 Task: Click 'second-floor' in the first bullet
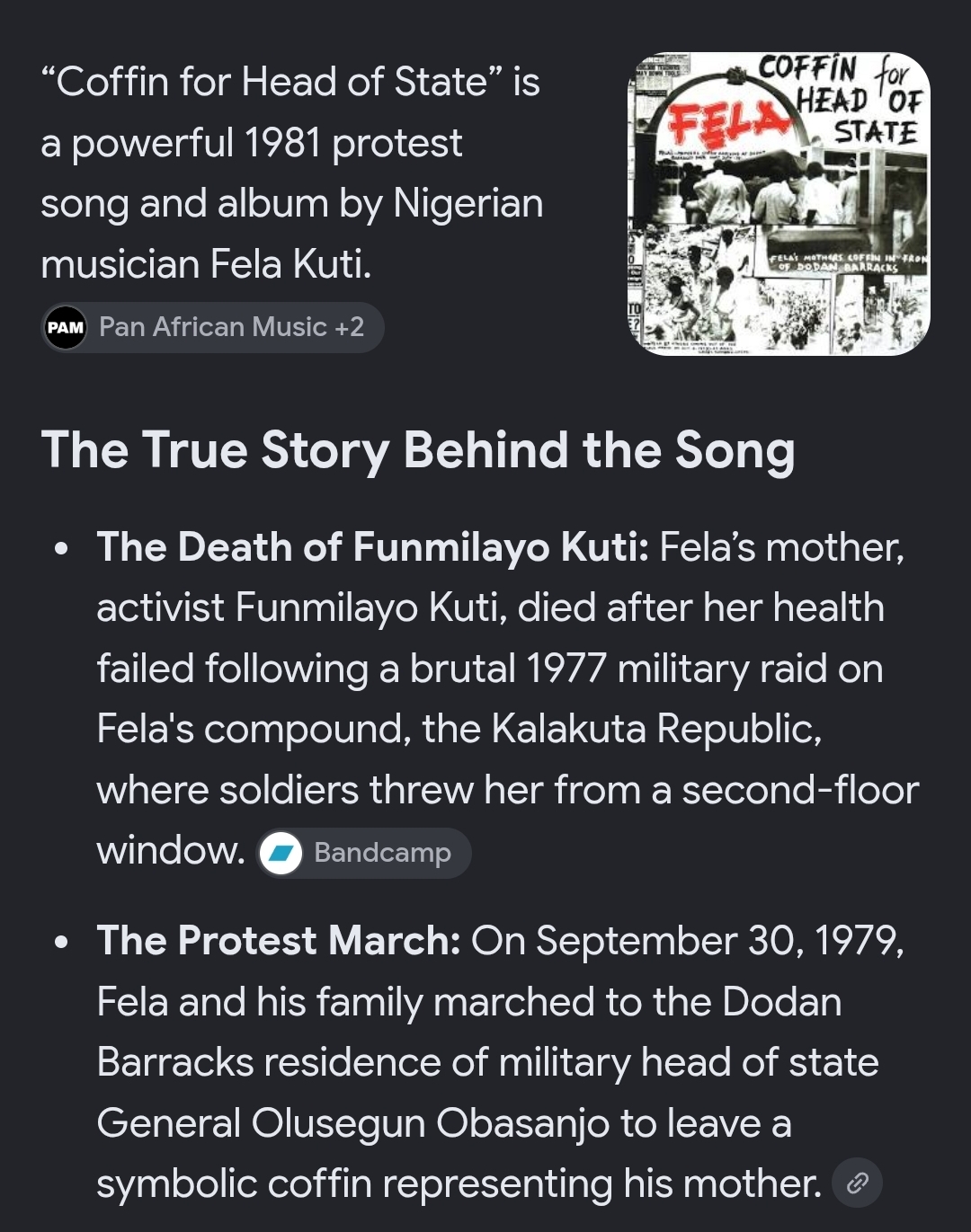pos(800,790)
